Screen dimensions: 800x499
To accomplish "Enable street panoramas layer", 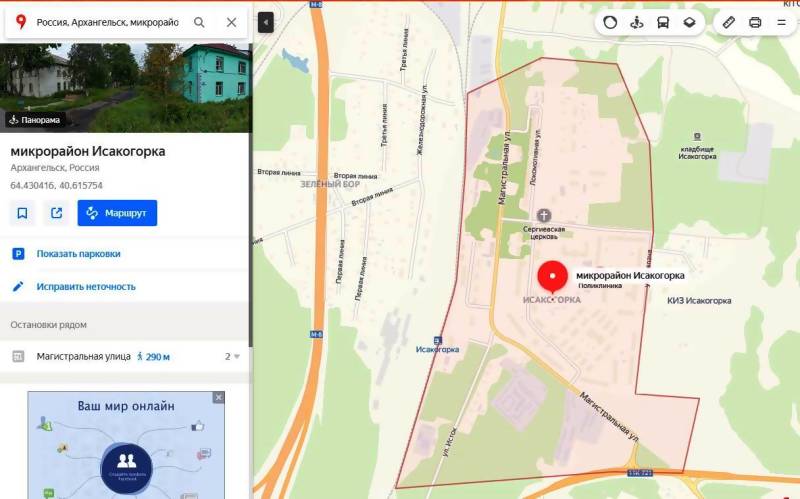I will (636, 22).
